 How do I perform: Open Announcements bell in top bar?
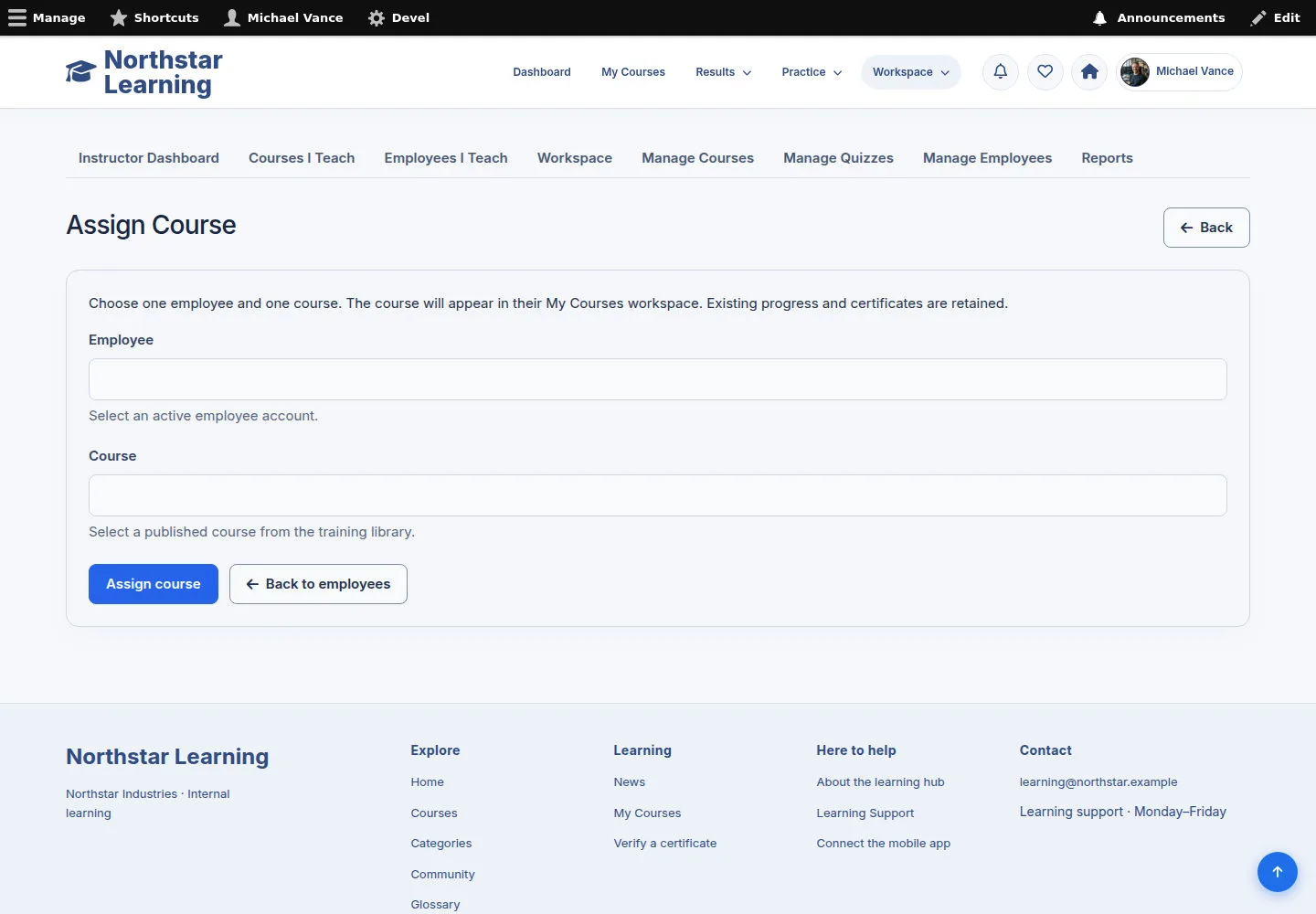click(x=1159, y=17)
